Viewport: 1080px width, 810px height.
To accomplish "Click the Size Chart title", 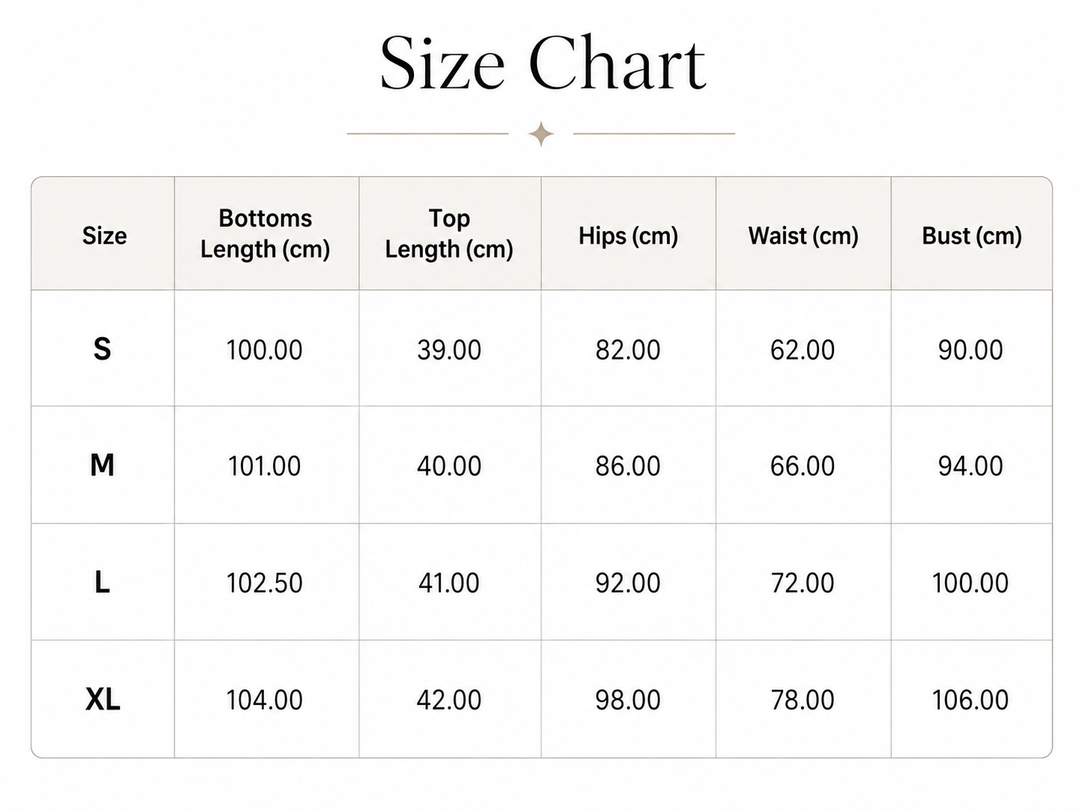I will pyautogui.click(x=543, y=63).
